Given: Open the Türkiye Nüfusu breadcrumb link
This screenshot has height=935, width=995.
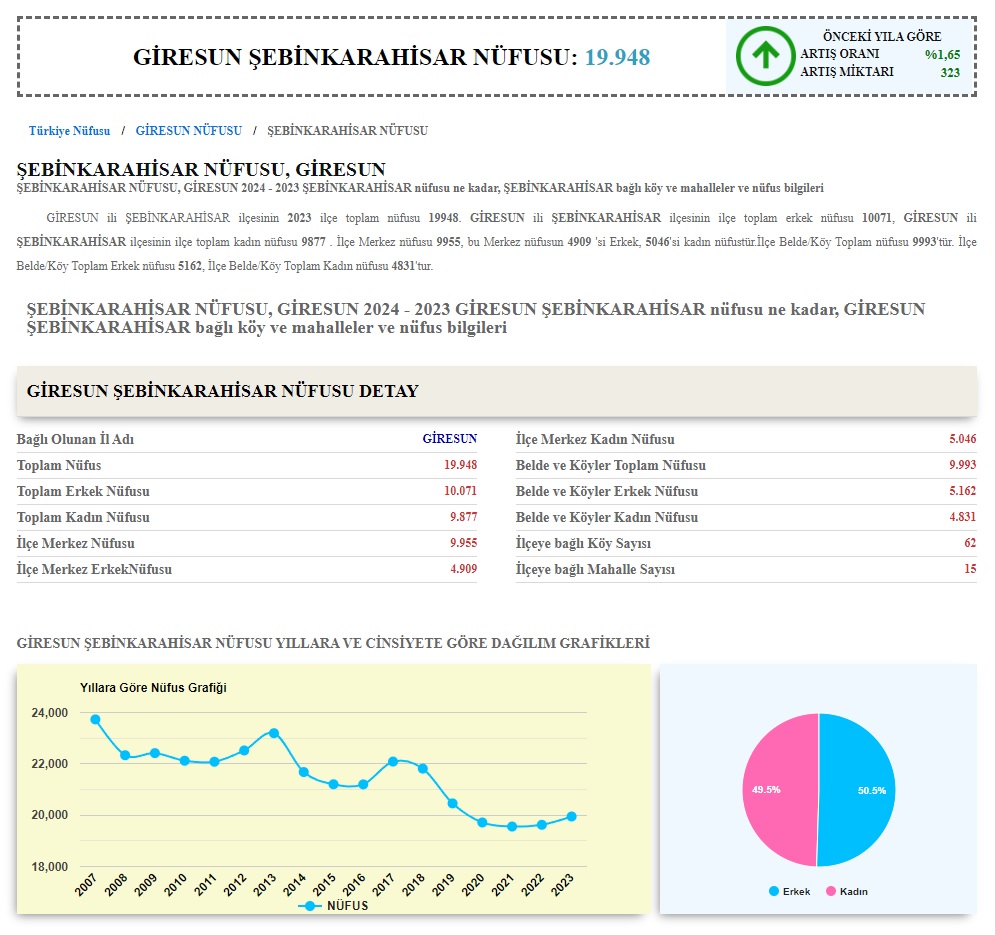Looking at the screenshot, I should coord(69,131).
